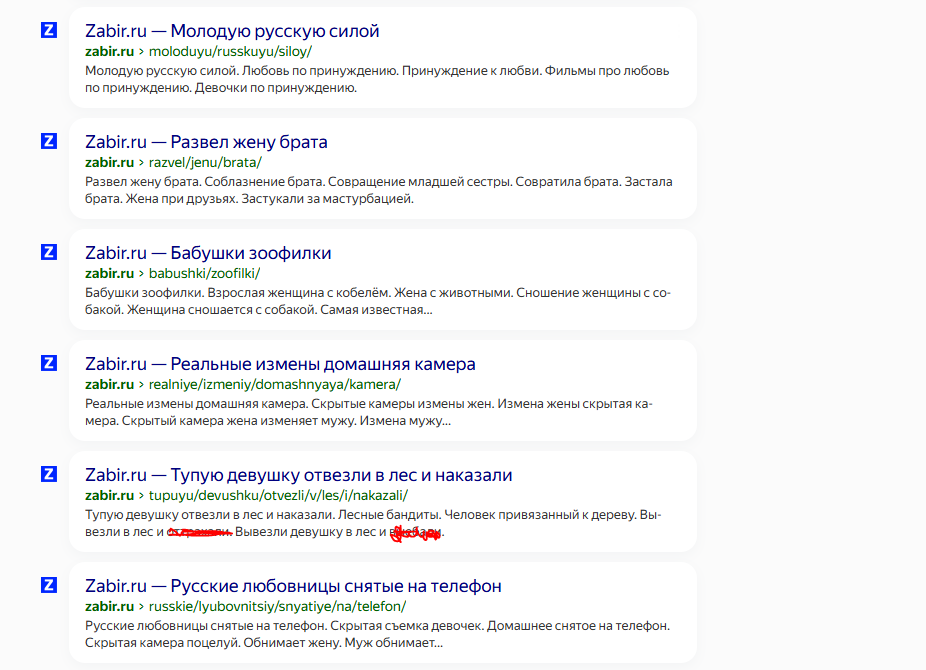Click the snippet text starting 'Развел жену брата. Соблазнение'
The height and width of the screenshot is (670, 926).
coord(379,190)
